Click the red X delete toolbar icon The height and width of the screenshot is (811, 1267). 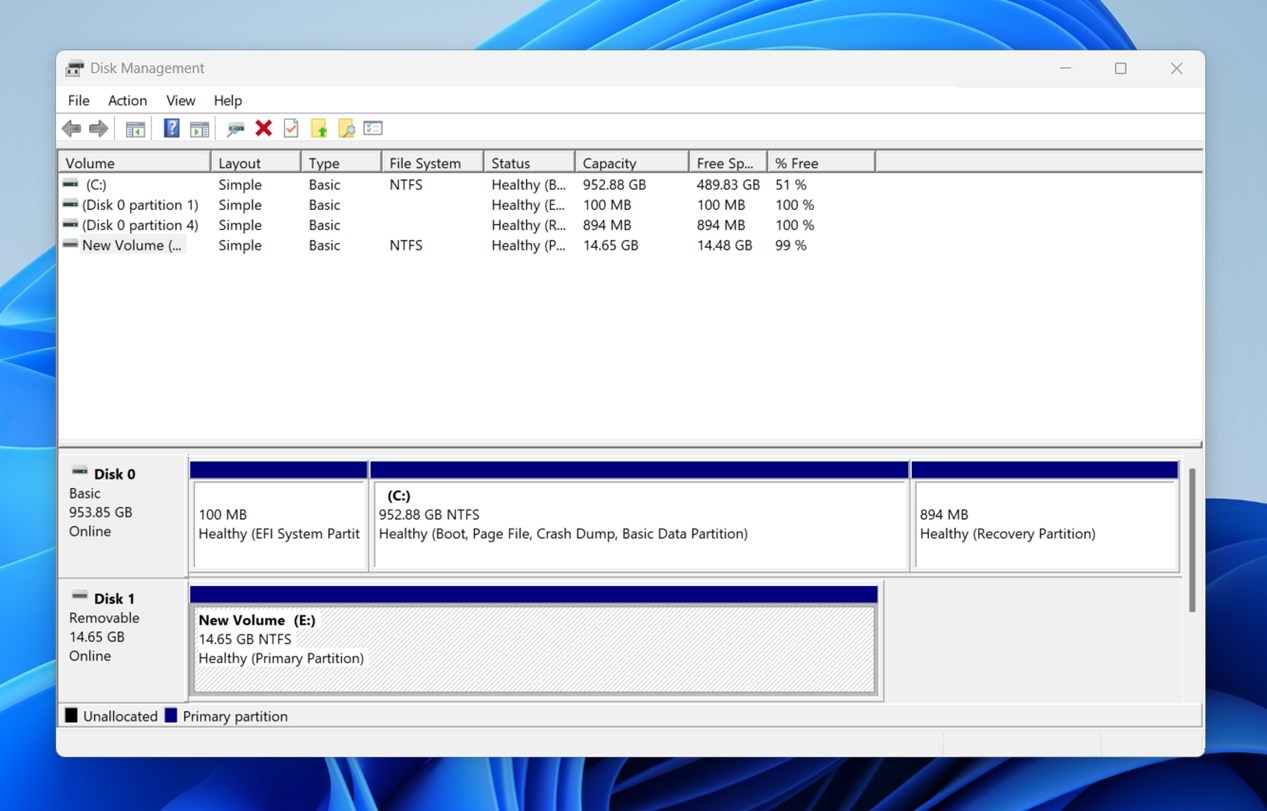(x=263, y=128)
